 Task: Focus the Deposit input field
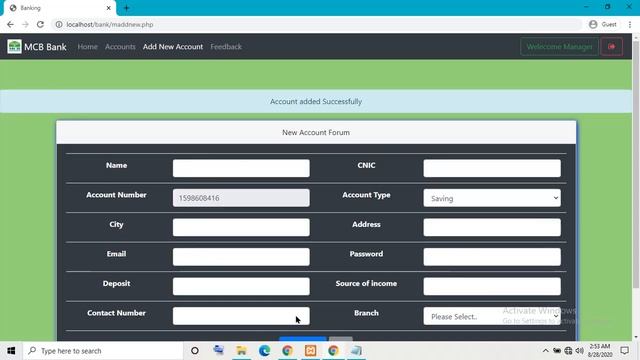click(x=241, y=287)
